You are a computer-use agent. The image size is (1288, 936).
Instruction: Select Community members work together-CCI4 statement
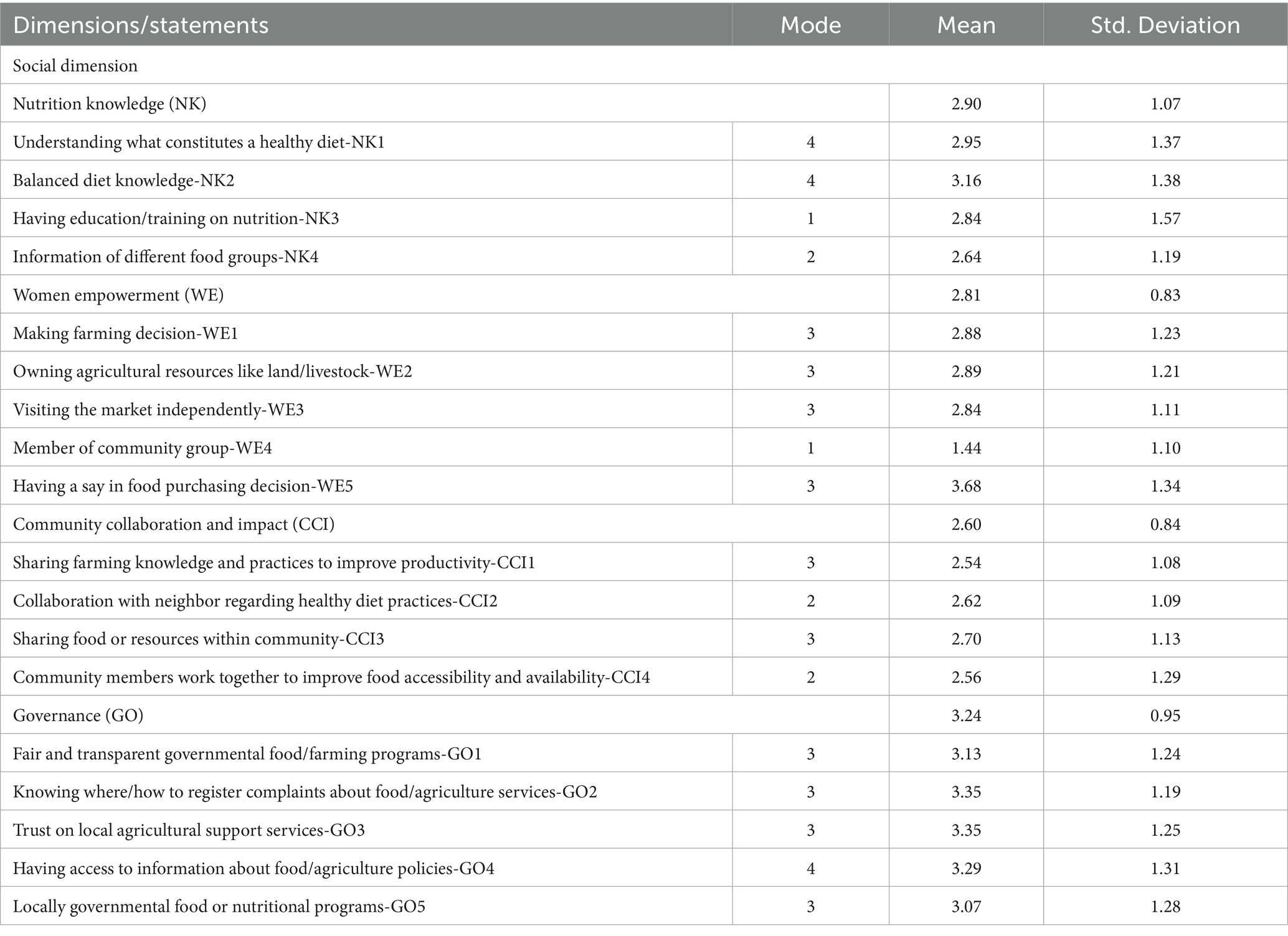[x=331, y=677]
